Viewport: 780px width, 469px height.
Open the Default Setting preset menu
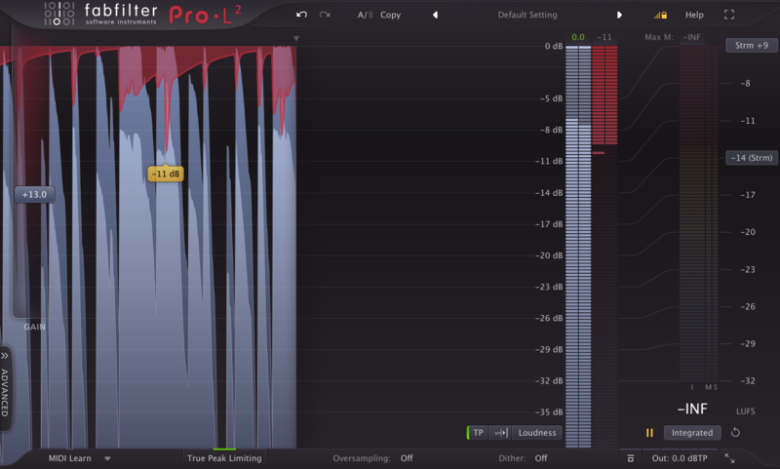(527, 15)
